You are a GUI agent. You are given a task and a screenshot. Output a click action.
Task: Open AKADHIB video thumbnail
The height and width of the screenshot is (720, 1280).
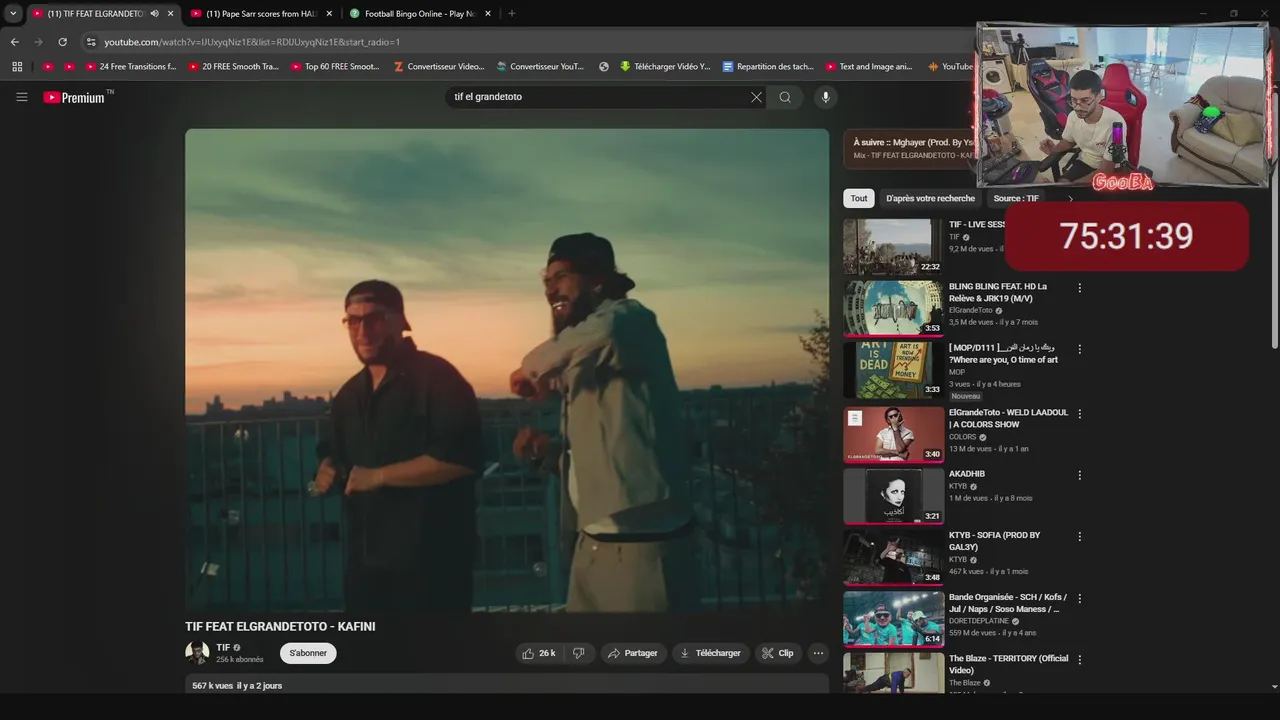[x=893, y=496]
